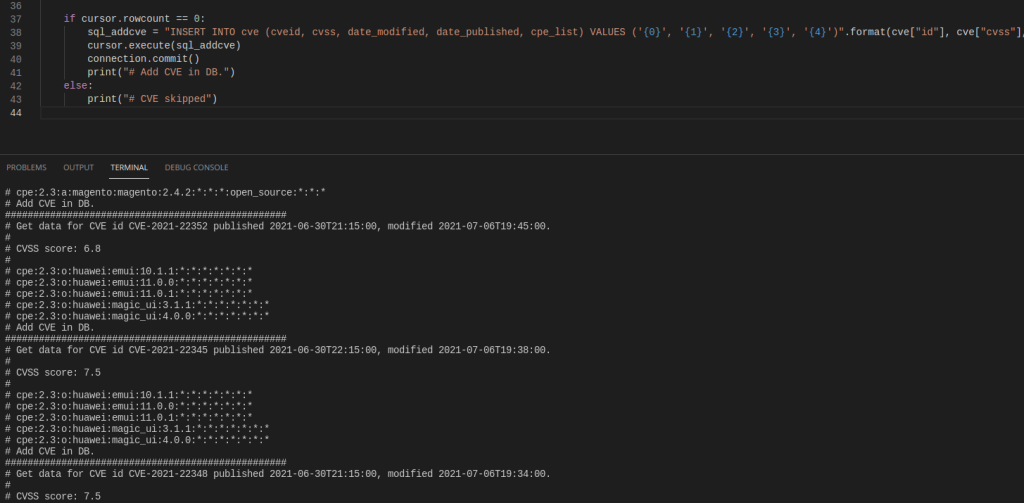
Task: Open the Output panel tab
Action: pos(78,167)
